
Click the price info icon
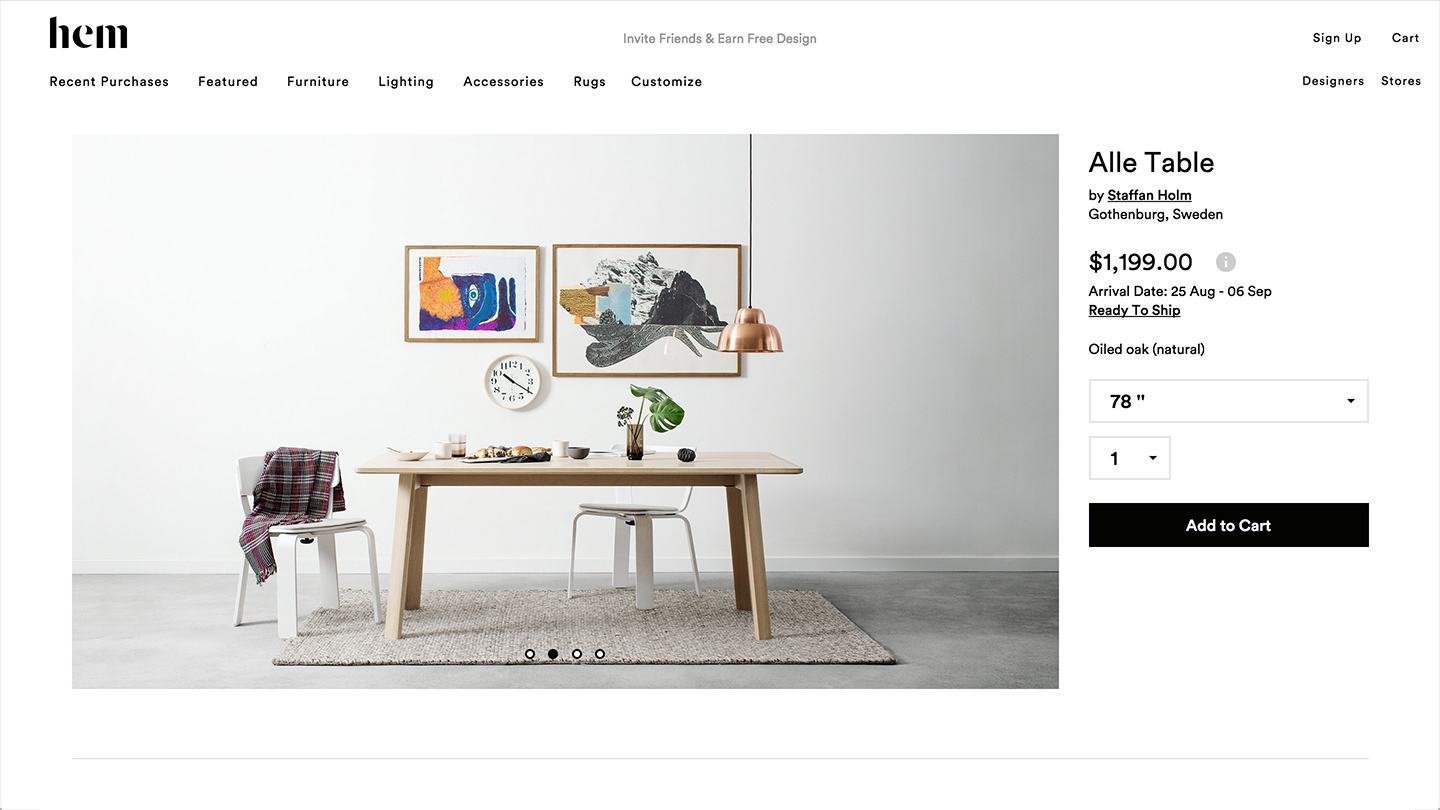point(1226,262)
